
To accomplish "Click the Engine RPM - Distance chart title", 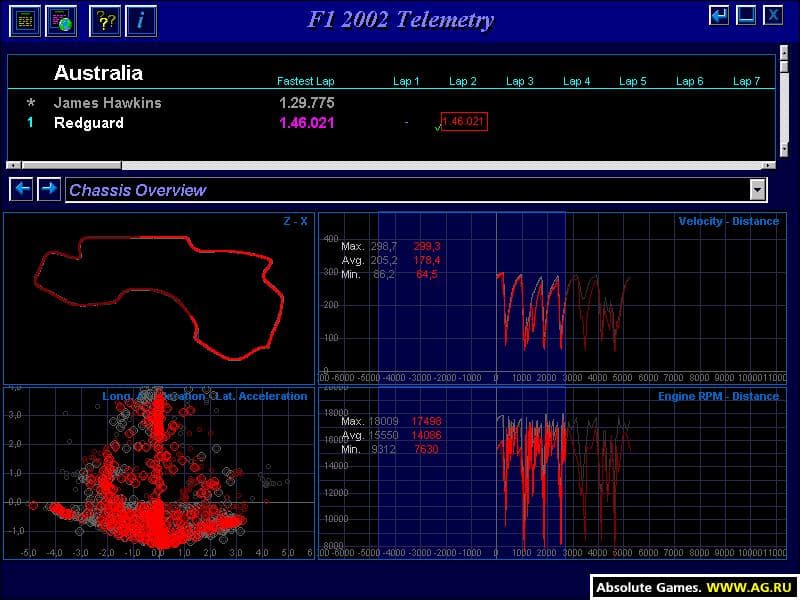I will click(x=718, y=396).
